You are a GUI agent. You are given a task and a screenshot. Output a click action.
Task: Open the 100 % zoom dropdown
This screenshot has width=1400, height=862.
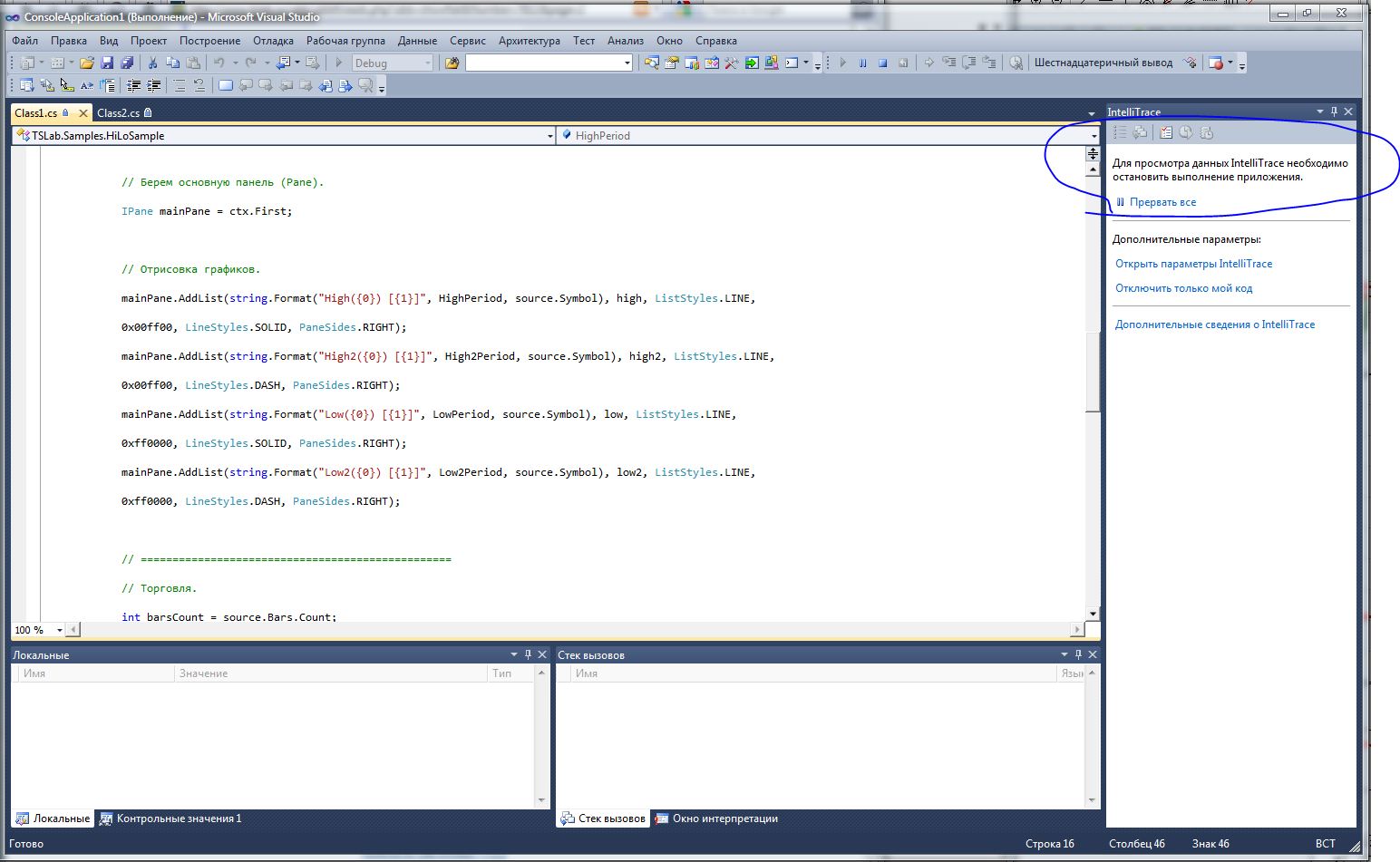tap(60, 630)
